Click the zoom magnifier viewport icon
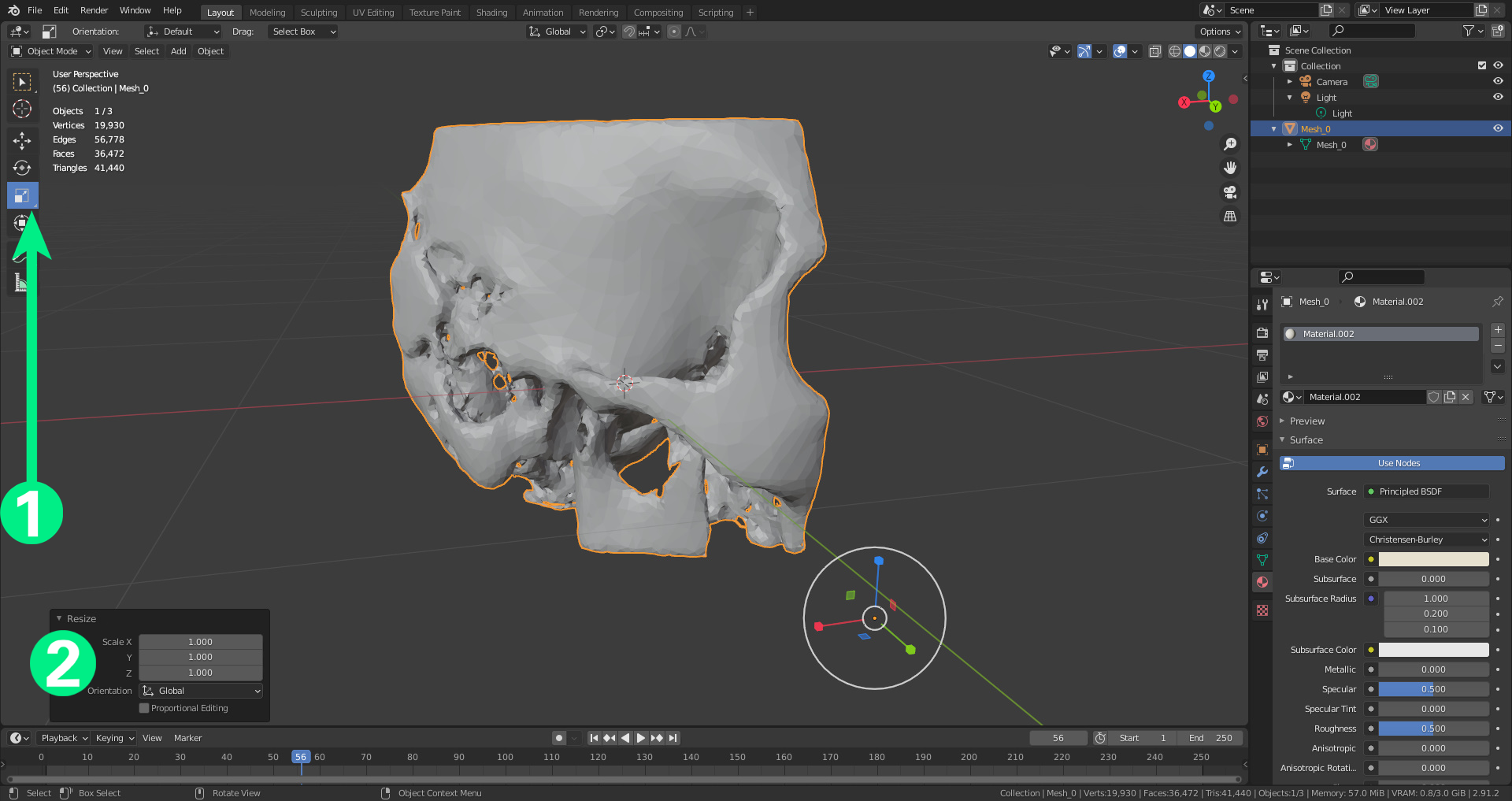 pyautogui.click(x=1229, y=144)
